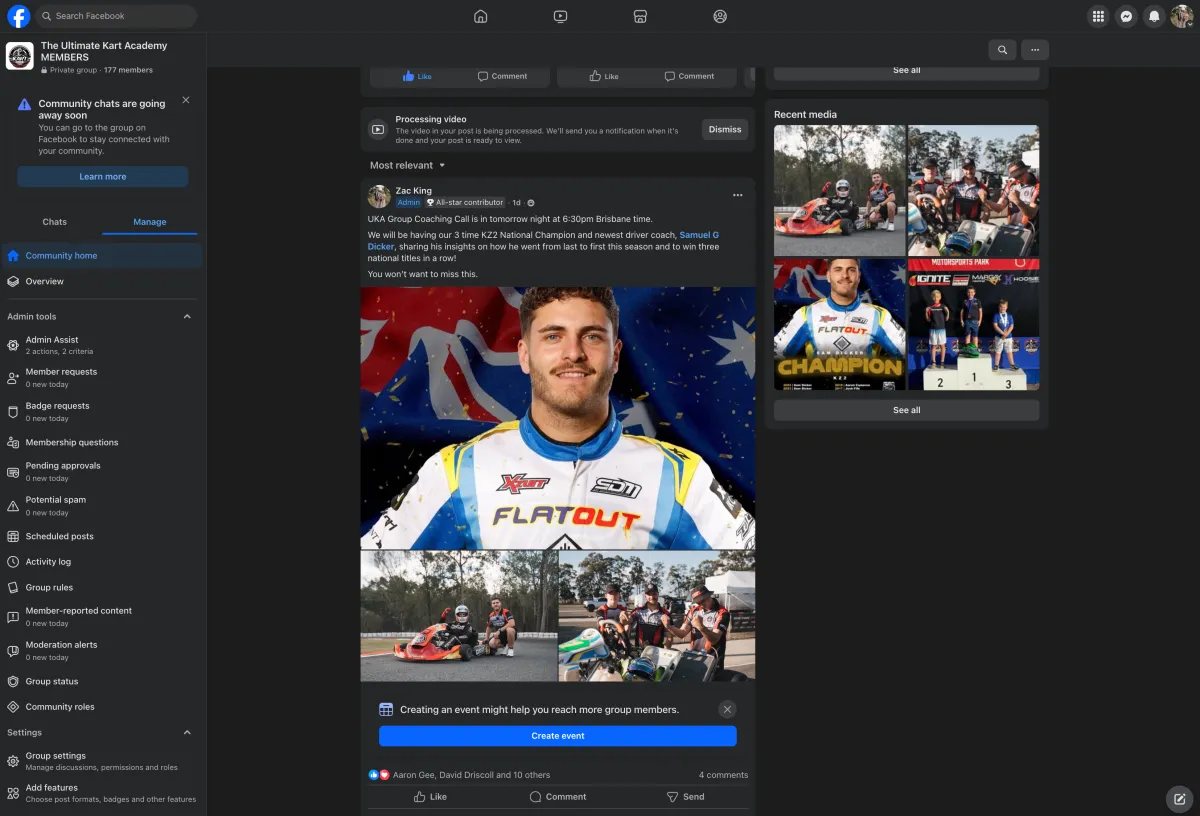Screen dimensions: 1200x816
Task: Collapse the Settings section
Action: pos(187,733)
